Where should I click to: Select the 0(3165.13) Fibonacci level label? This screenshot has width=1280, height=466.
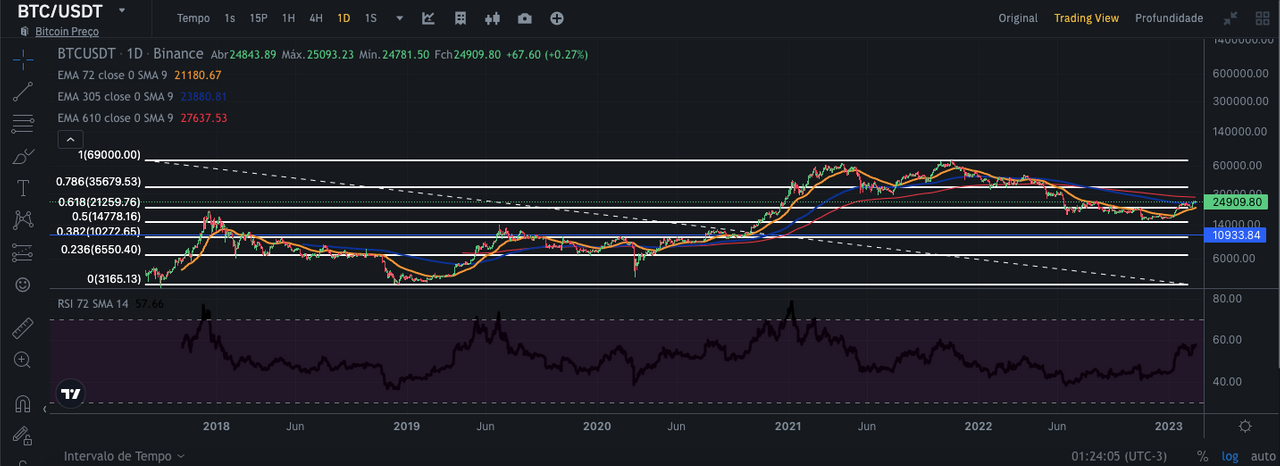click(114, 279)
